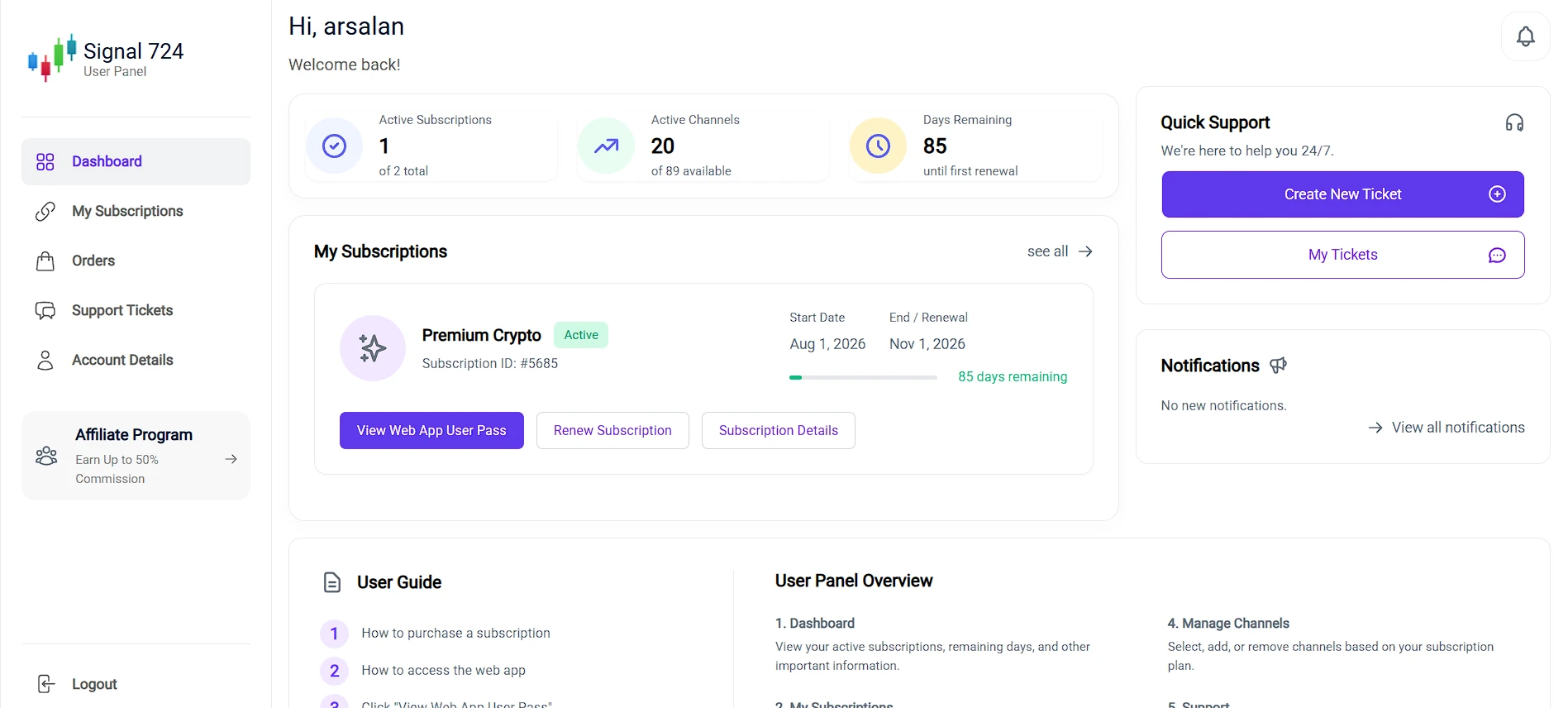Image resolution: width=1568 pixels, height=708 pixels.
Task: Click the Affiliate Program people icon
Action: [46, 456]
